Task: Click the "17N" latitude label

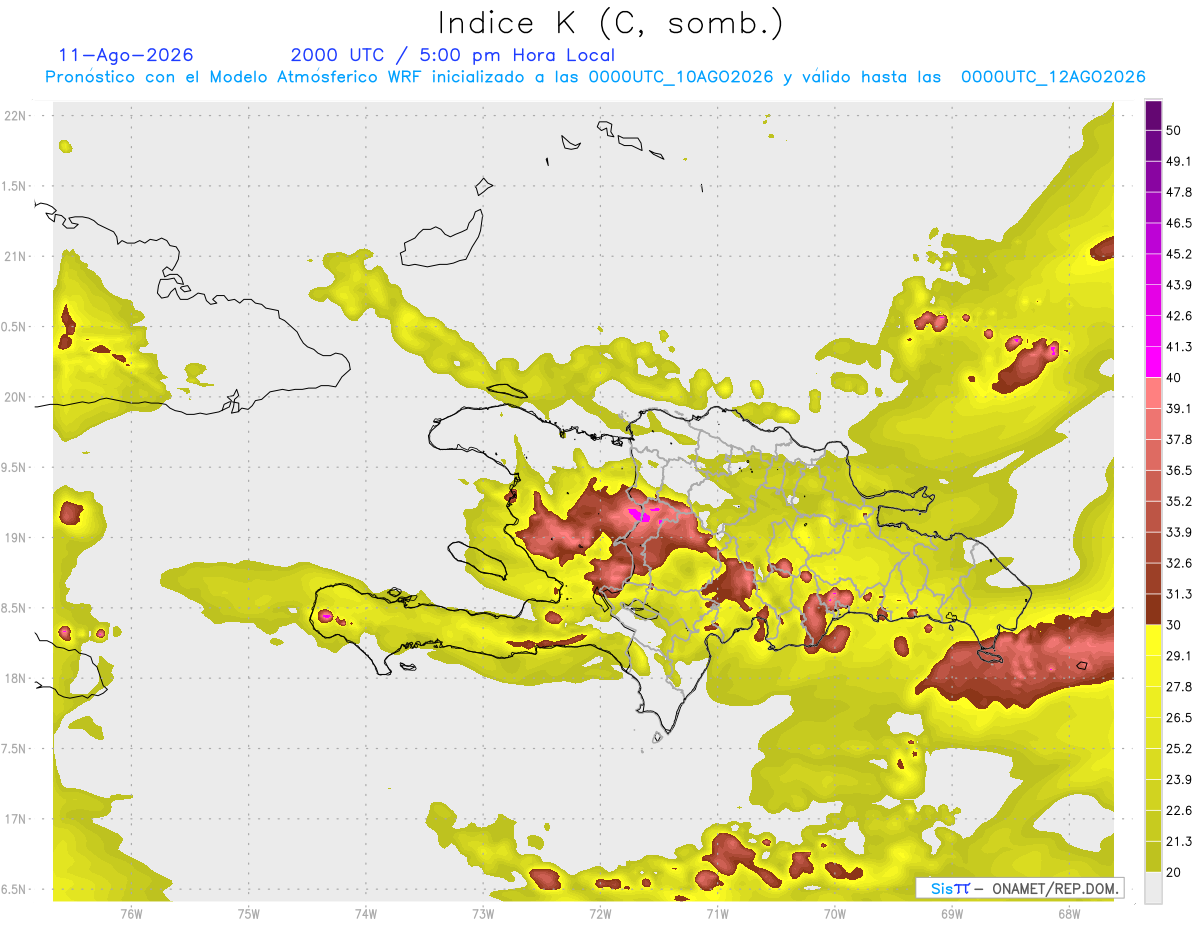Action: click(x=16, y=819)
